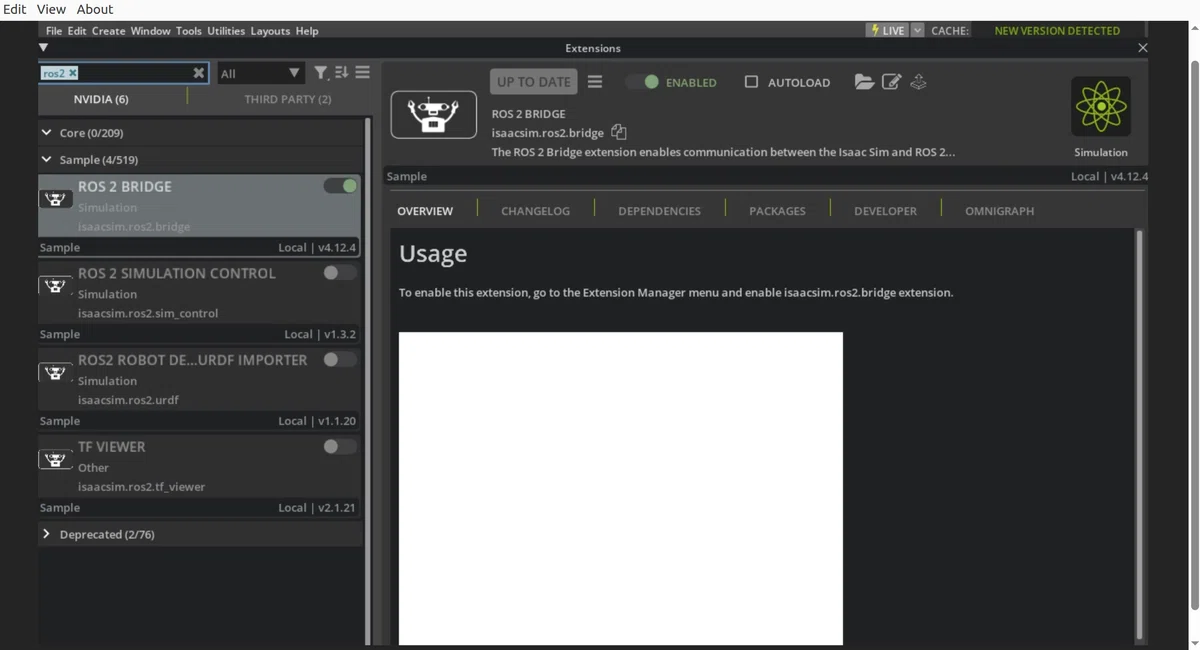Click the URDF Importer robot icon
The image size is (1200, 650).
(55, 373)
